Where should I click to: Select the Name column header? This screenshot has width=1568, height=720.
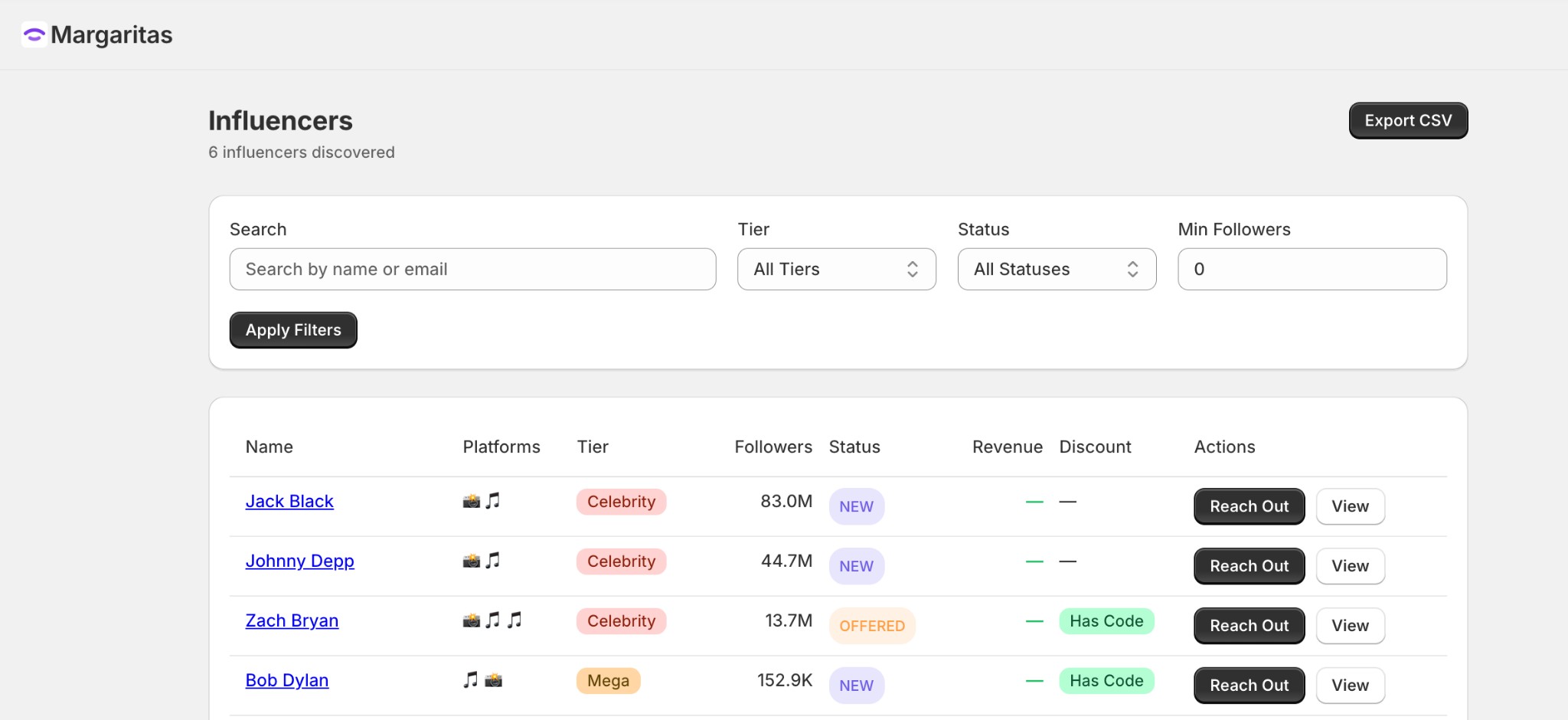coord(269,447)
